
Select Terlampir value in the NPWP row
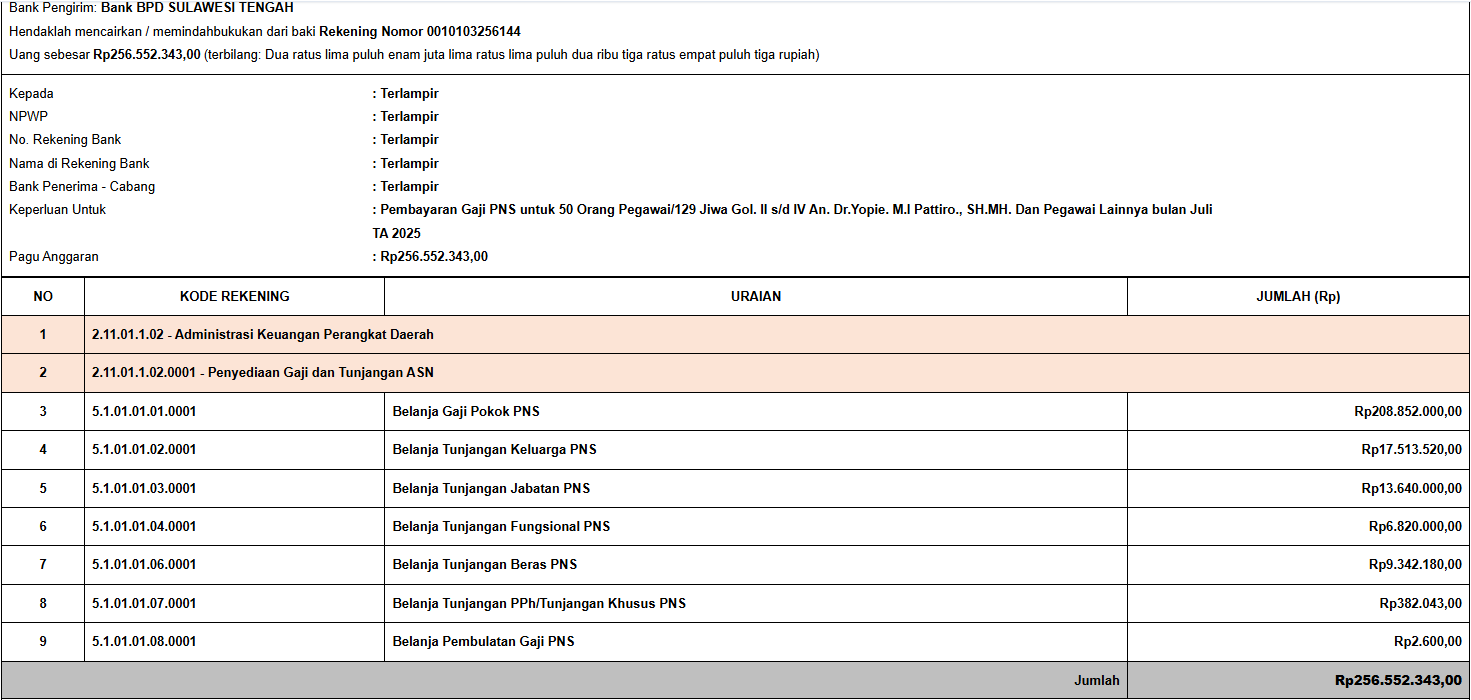pos(410,117)
